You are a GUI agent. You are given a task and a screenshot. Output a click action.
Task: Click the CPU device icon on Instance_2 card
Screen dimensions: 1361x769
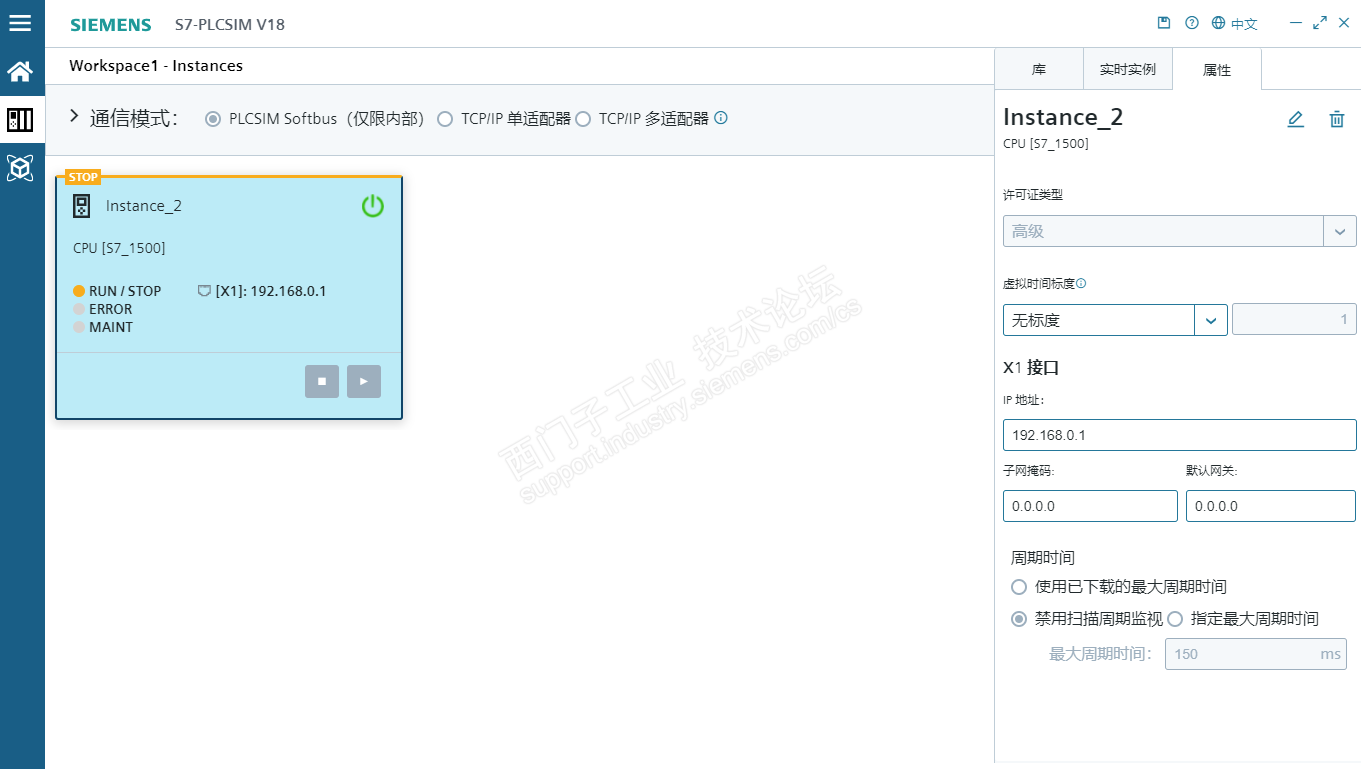coord(82,206)
